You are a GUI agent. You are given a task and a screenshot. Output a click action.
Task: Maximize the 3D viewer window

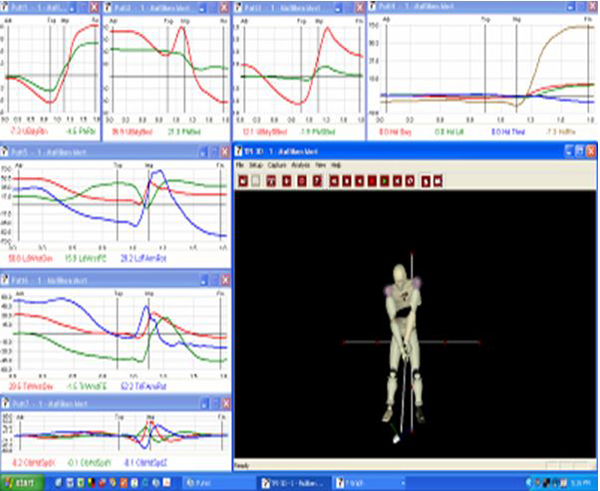coord(580,151)
